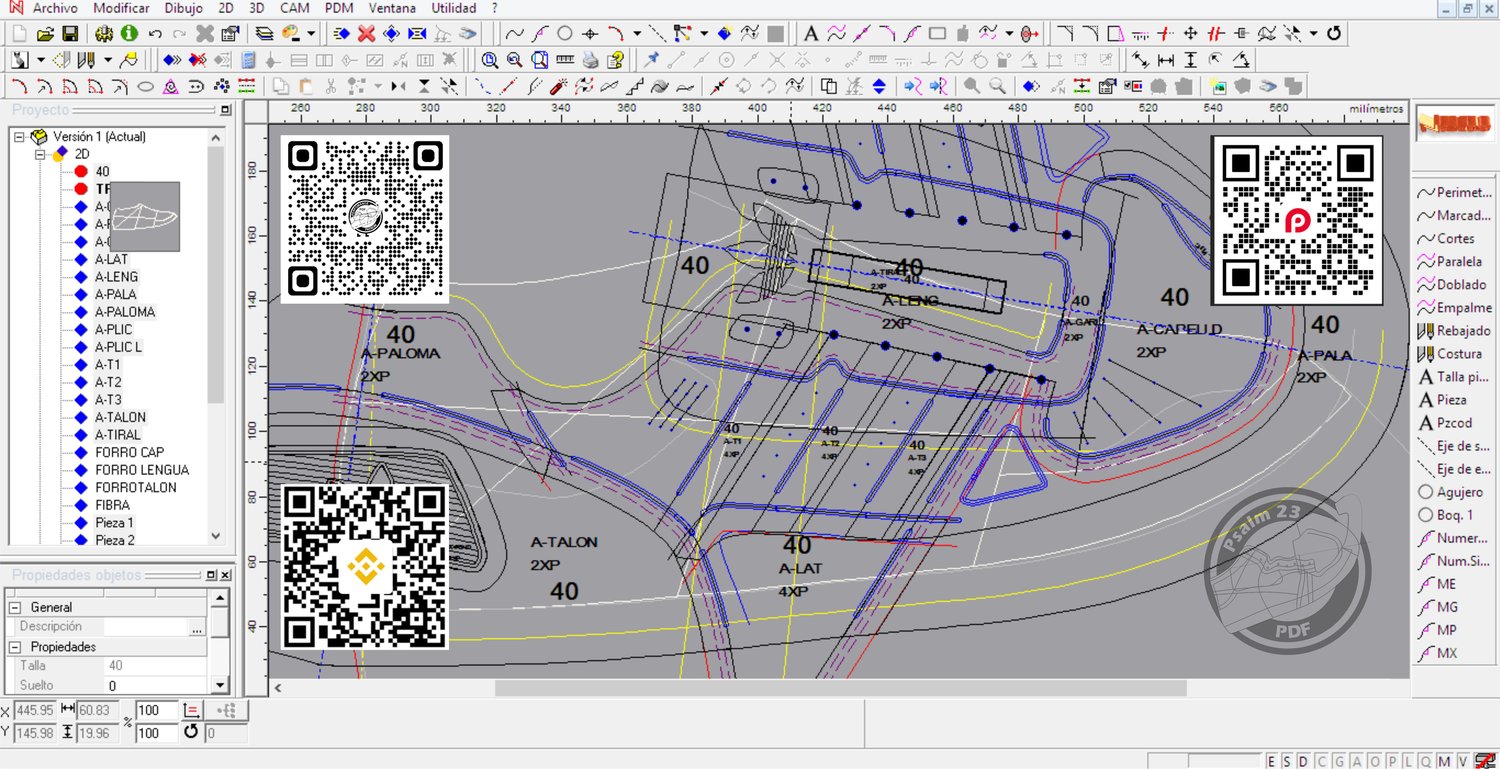The height and width of the screenshot is (769, 1500).
Task: Open the color palette dropdown arrow
Action: click(311, 34)
